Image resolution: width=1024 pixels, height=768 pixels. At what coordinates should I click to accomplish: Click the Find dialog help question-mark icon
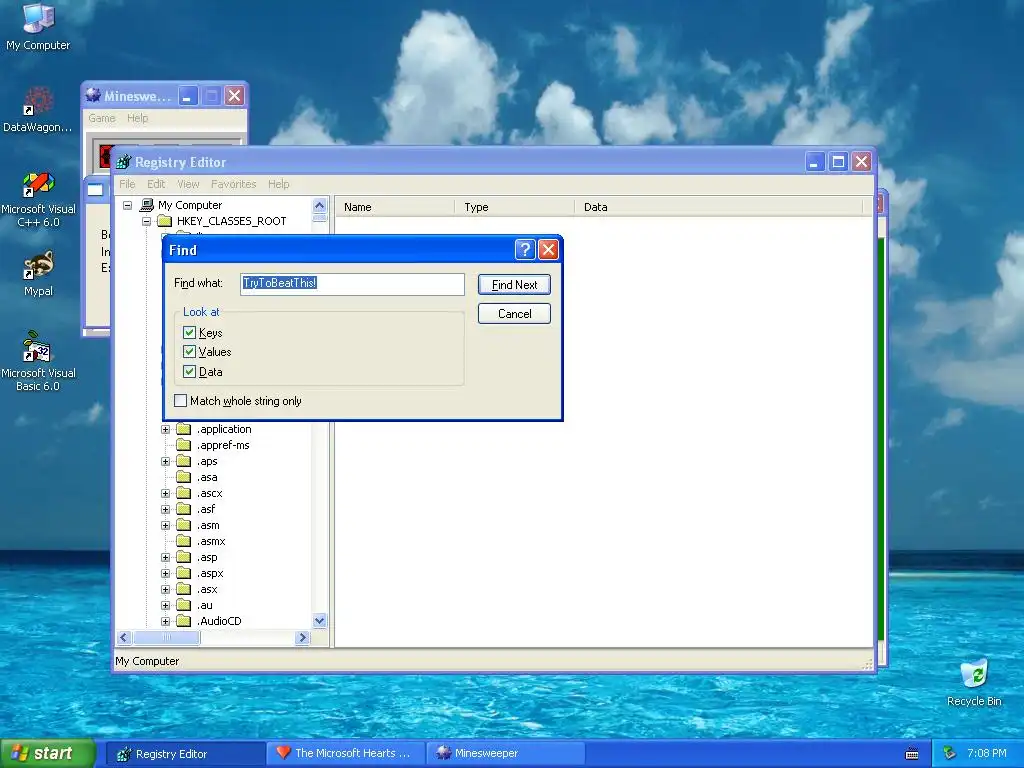click(x=525, y=249)
